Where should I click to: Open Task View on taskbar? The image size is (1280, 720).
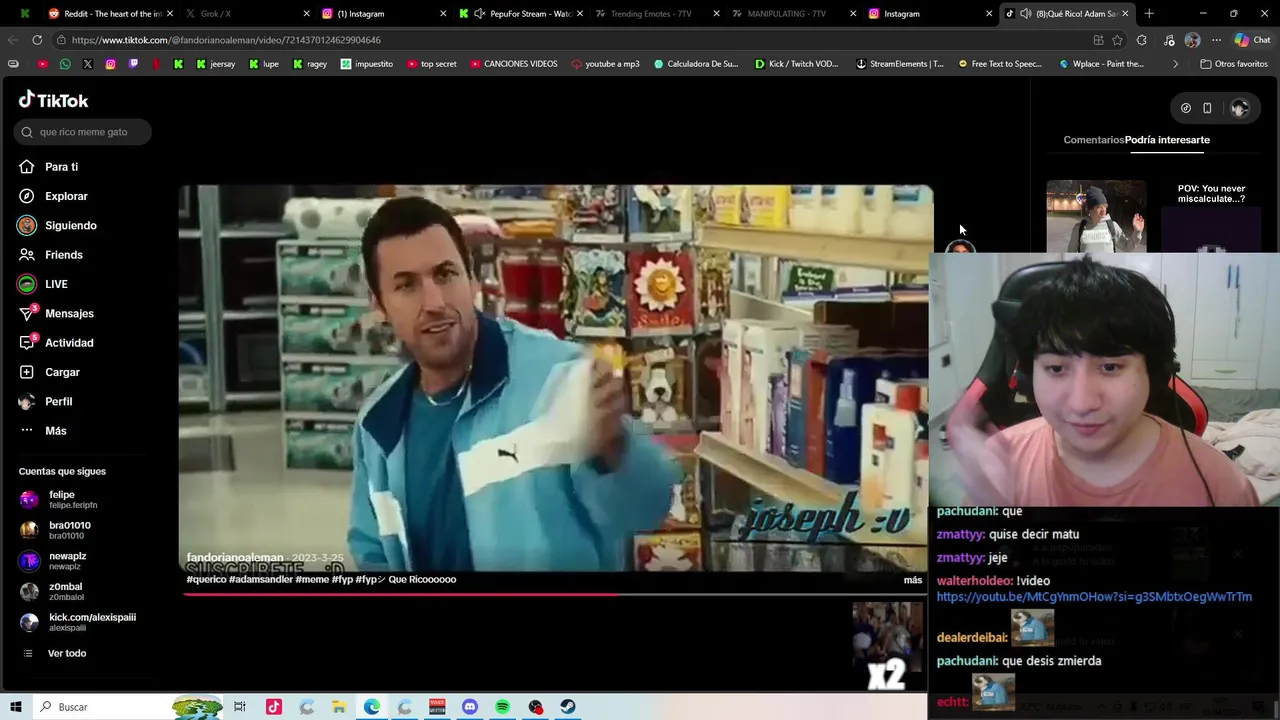click(240, 707)
